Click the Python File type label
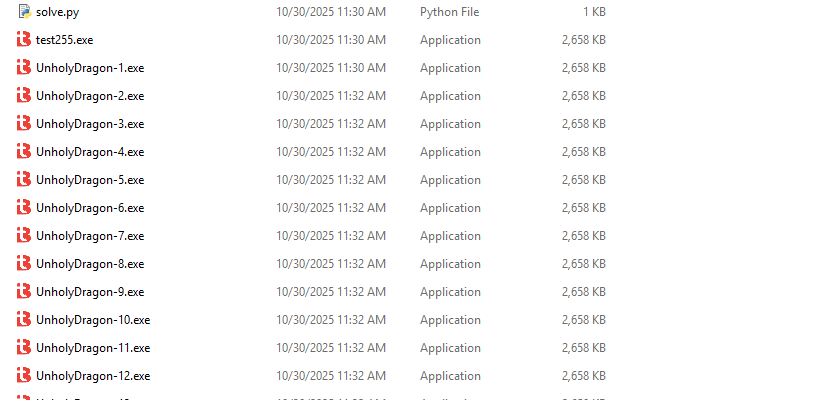818x414 pixels. point(449,12)
